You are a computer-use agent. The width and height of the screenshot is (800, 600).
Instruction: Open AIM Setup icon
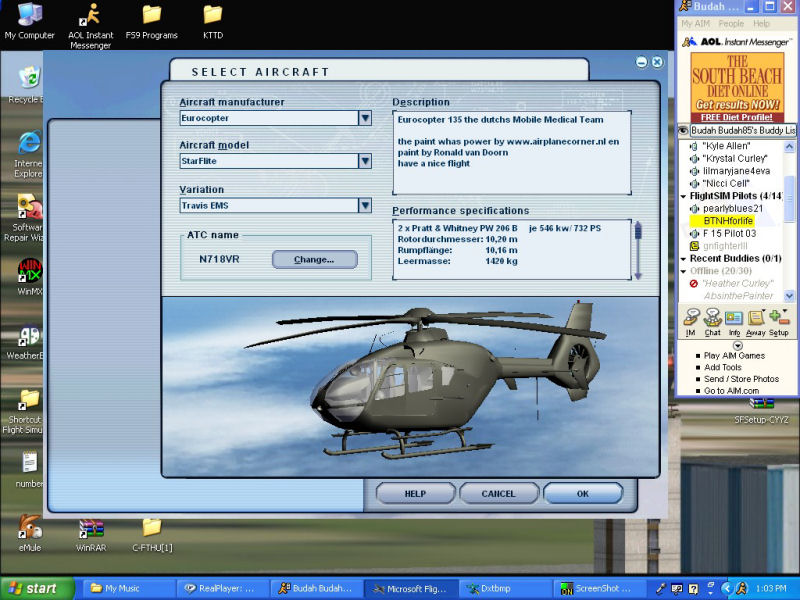778,320
